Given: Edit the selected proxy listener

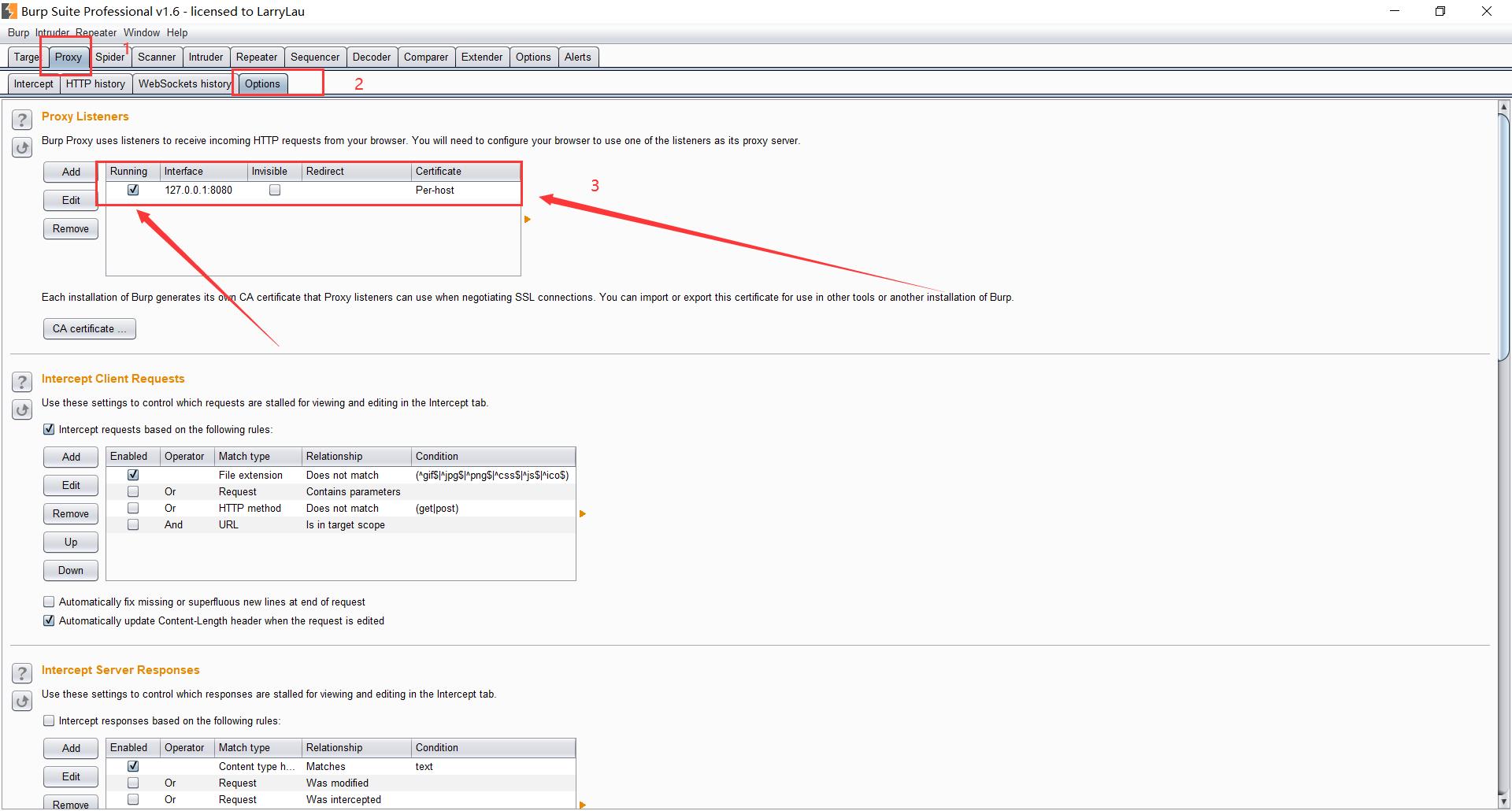Looking at the screenshot, I should pyautogui.click(x=71, y=200).
